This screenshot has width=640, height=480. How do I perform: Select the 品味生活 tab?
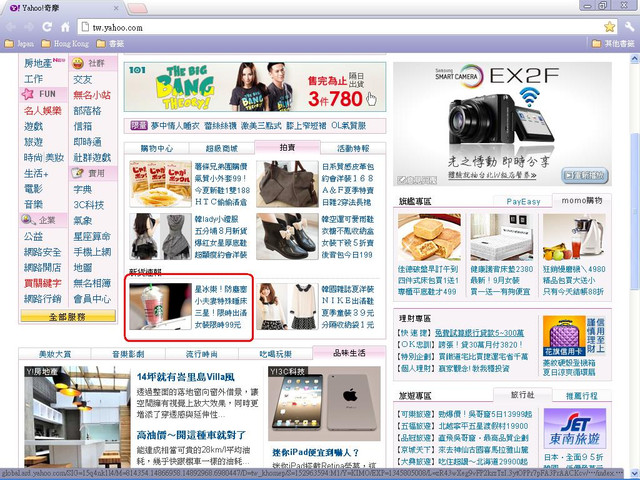click(349, 353)
